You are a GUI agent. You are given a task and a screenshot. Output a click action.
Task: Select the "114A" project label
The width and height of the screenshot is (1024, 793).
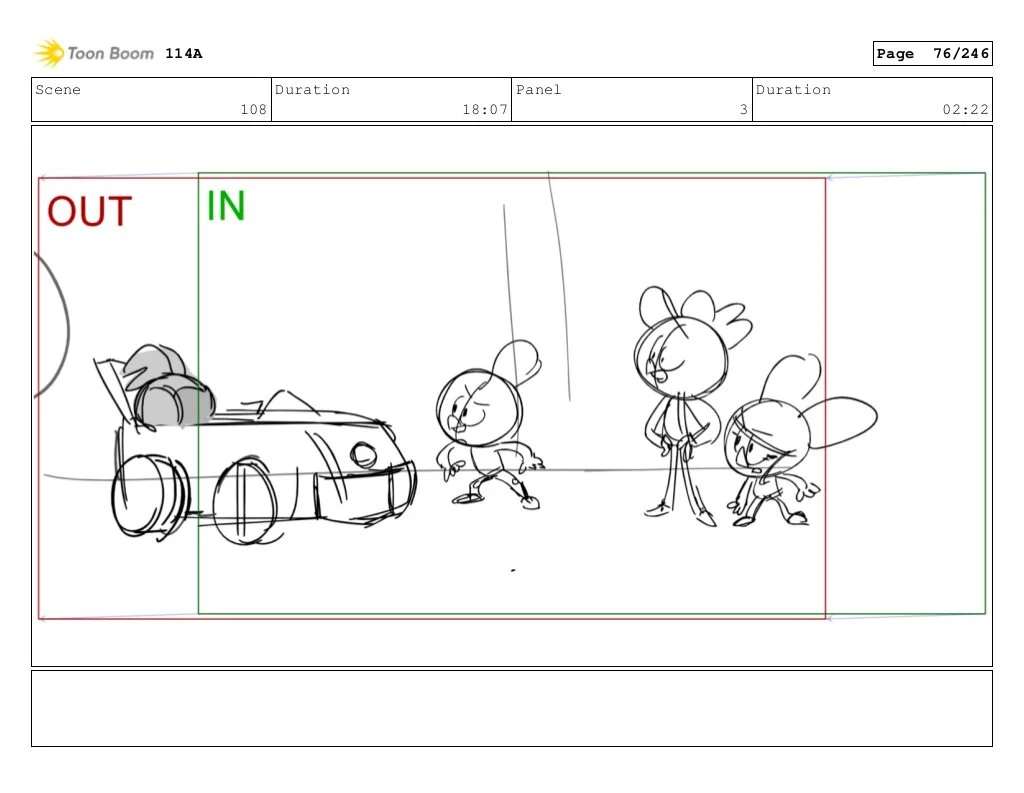coord(184,54)
